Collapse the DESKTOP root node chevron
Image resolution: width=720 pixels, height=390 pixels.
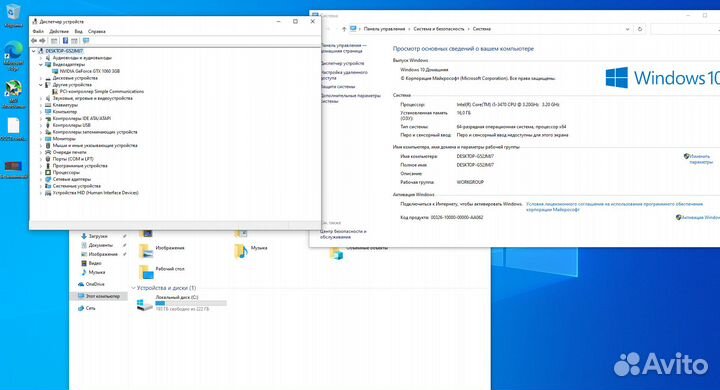34,51
